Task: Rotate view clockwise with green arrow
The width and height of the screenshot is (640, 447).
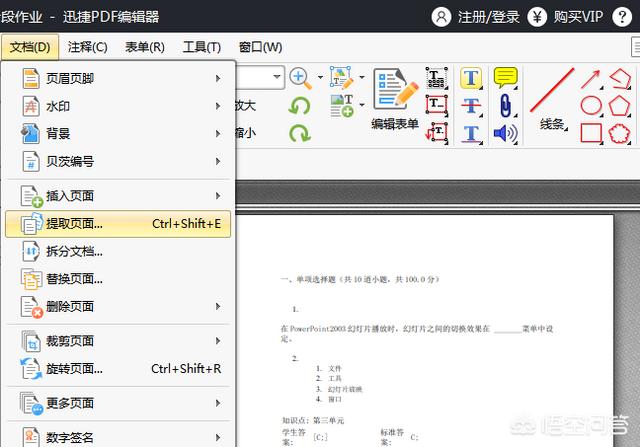Action: coord(300,133)
